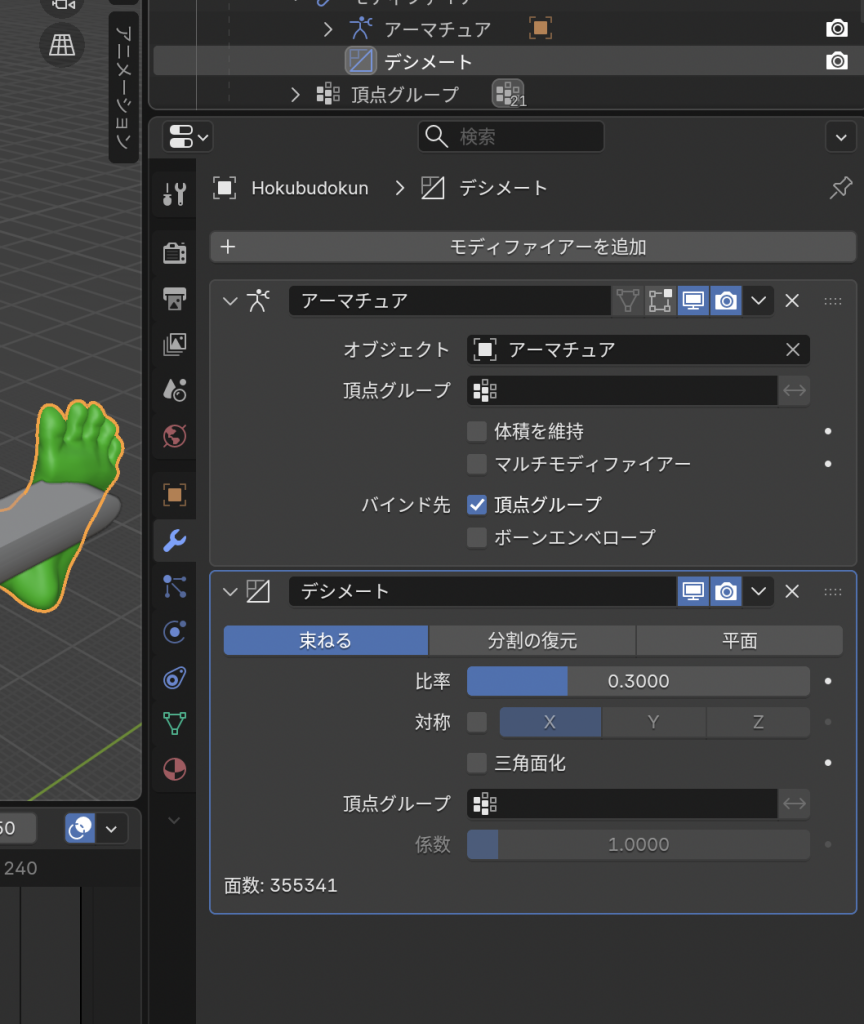The width and height of the screenshot is (864, 1024).
Task: Open the Material properties tab icon
Action: pos(174,769)
